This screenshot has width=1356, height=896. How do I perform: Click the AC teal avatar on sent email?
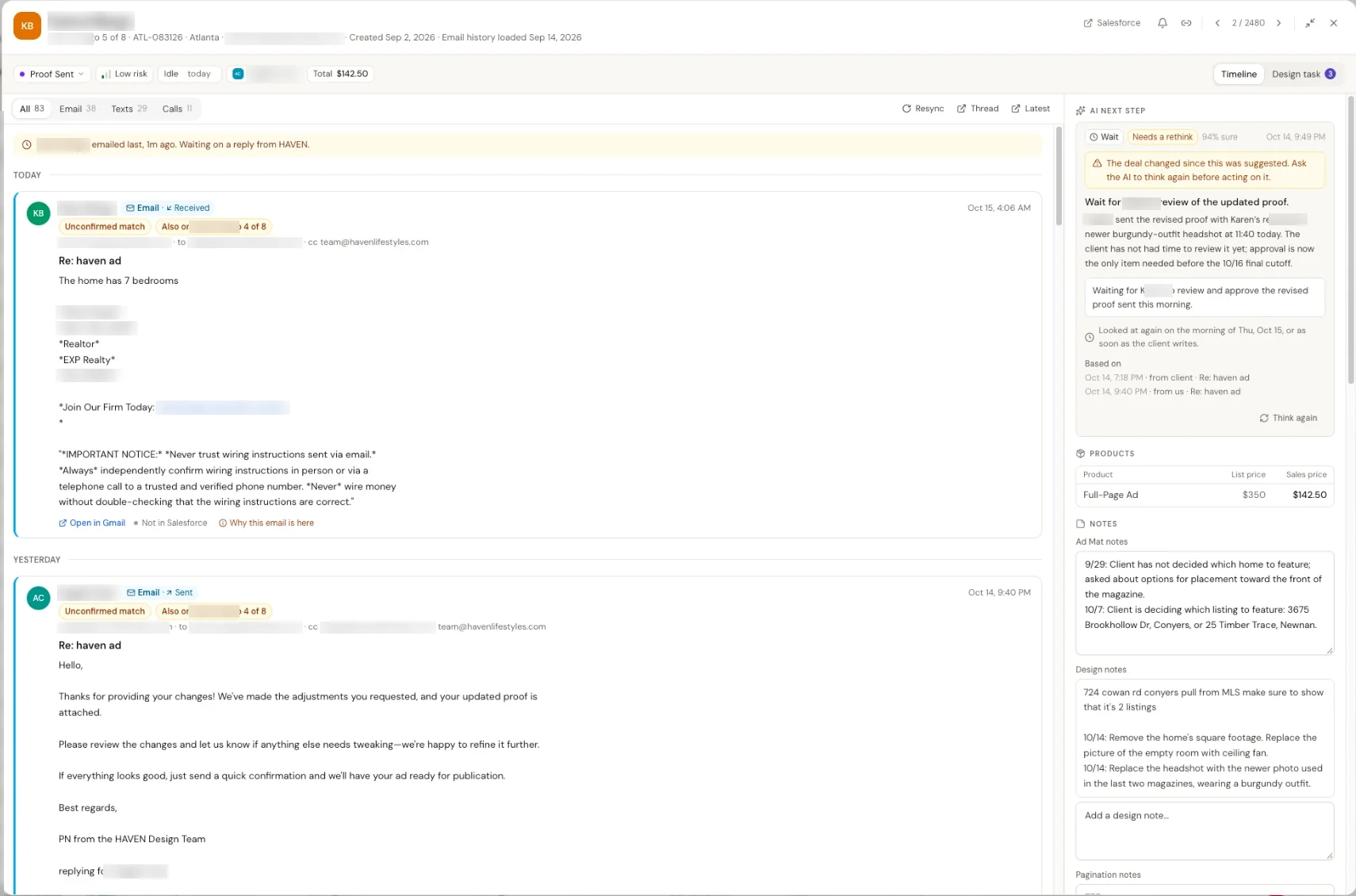tap(38, 598)
